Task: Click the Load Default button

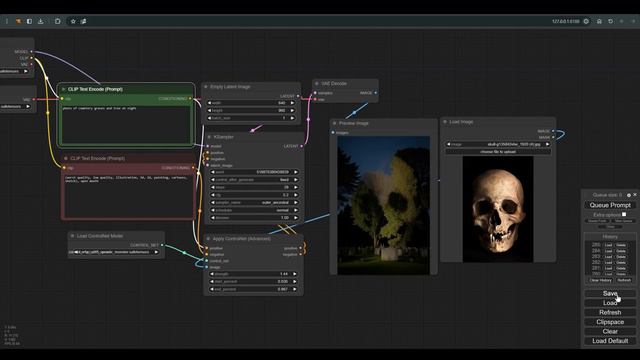Action: 610,341
